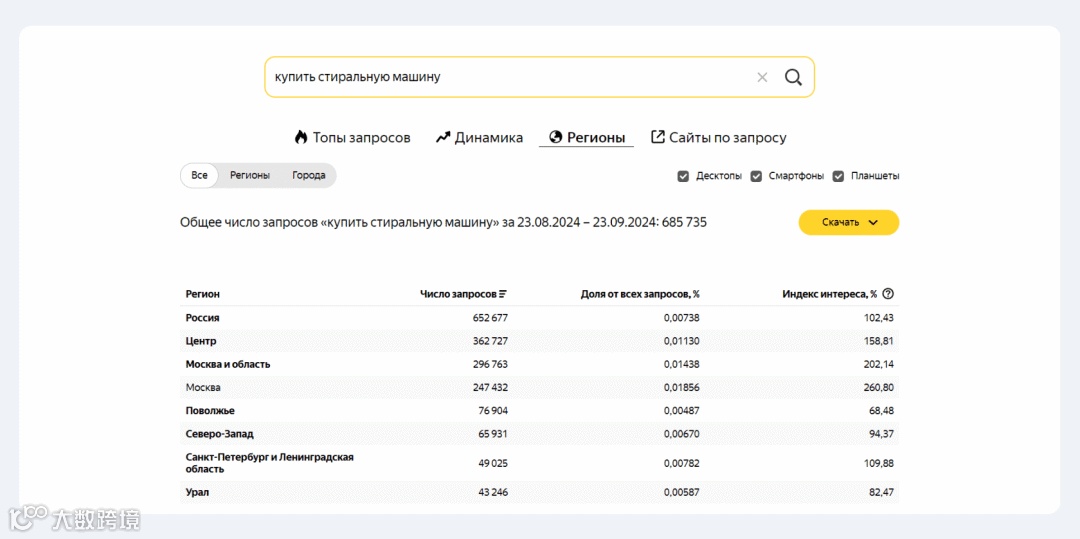Screen dimensions: 1080x539
Task: Click the Россия region row
Action: [x=539, y=318]
